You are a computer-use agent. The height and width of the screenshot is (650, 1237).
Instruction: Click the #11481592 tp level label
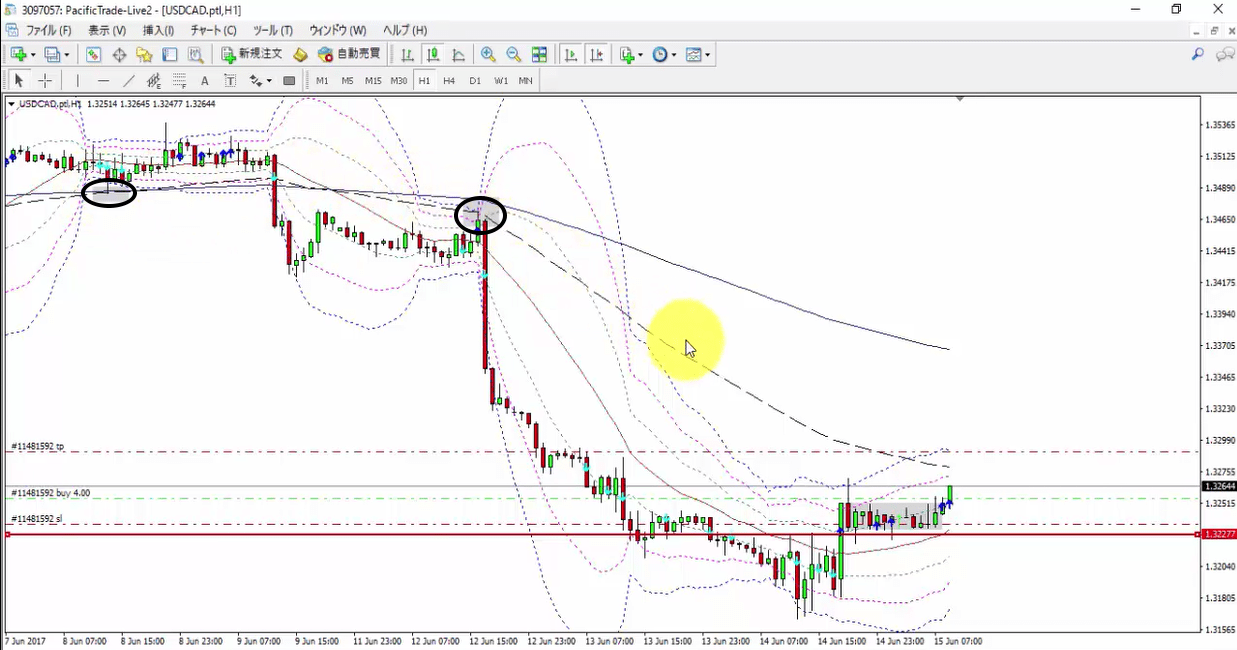(x=37, y=446)
